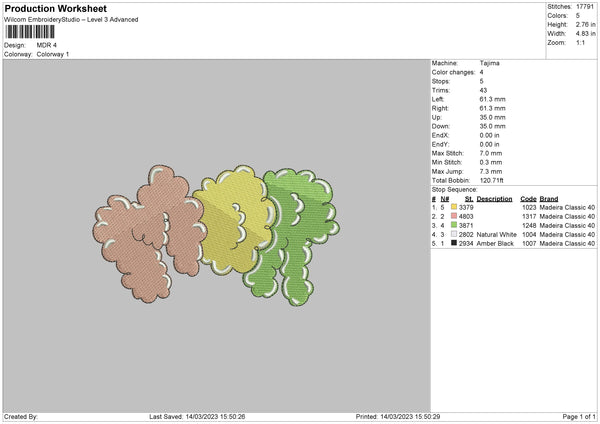Click the Brand column header
The image size is (600, 424).
click(x=549, y=199)
